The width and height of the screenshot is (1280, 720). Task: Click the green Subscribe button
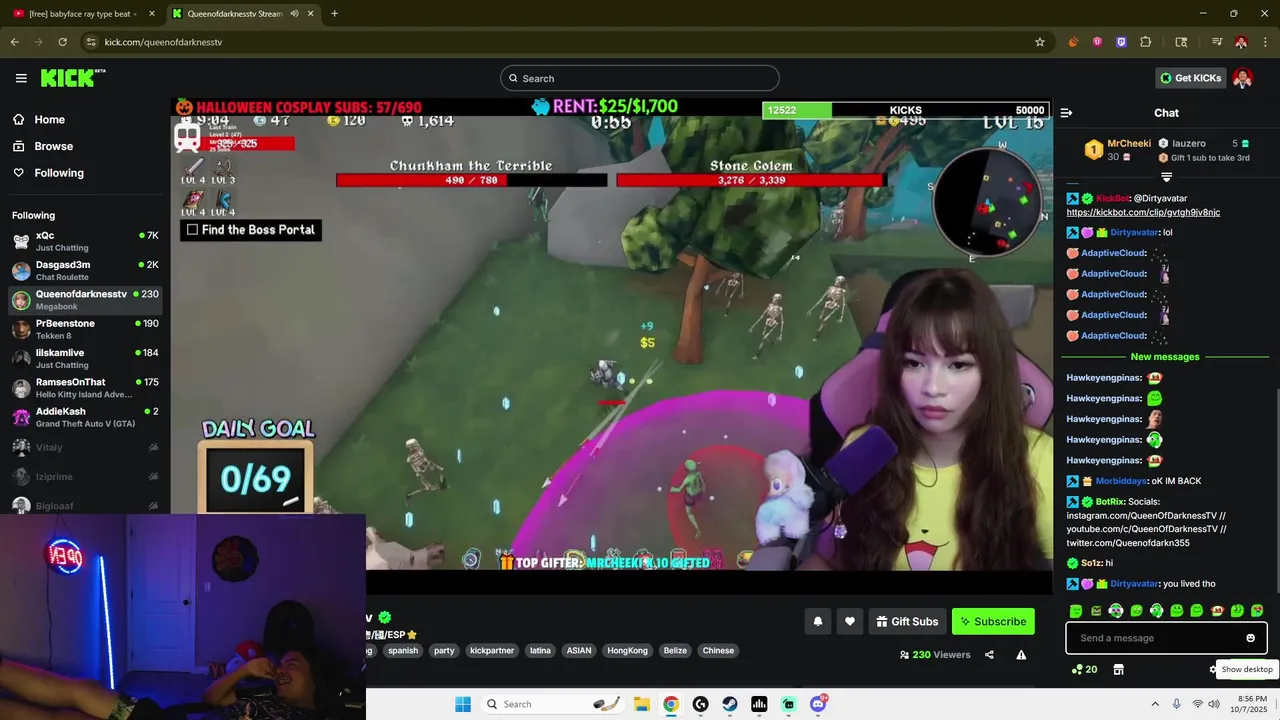click(993, 621)
